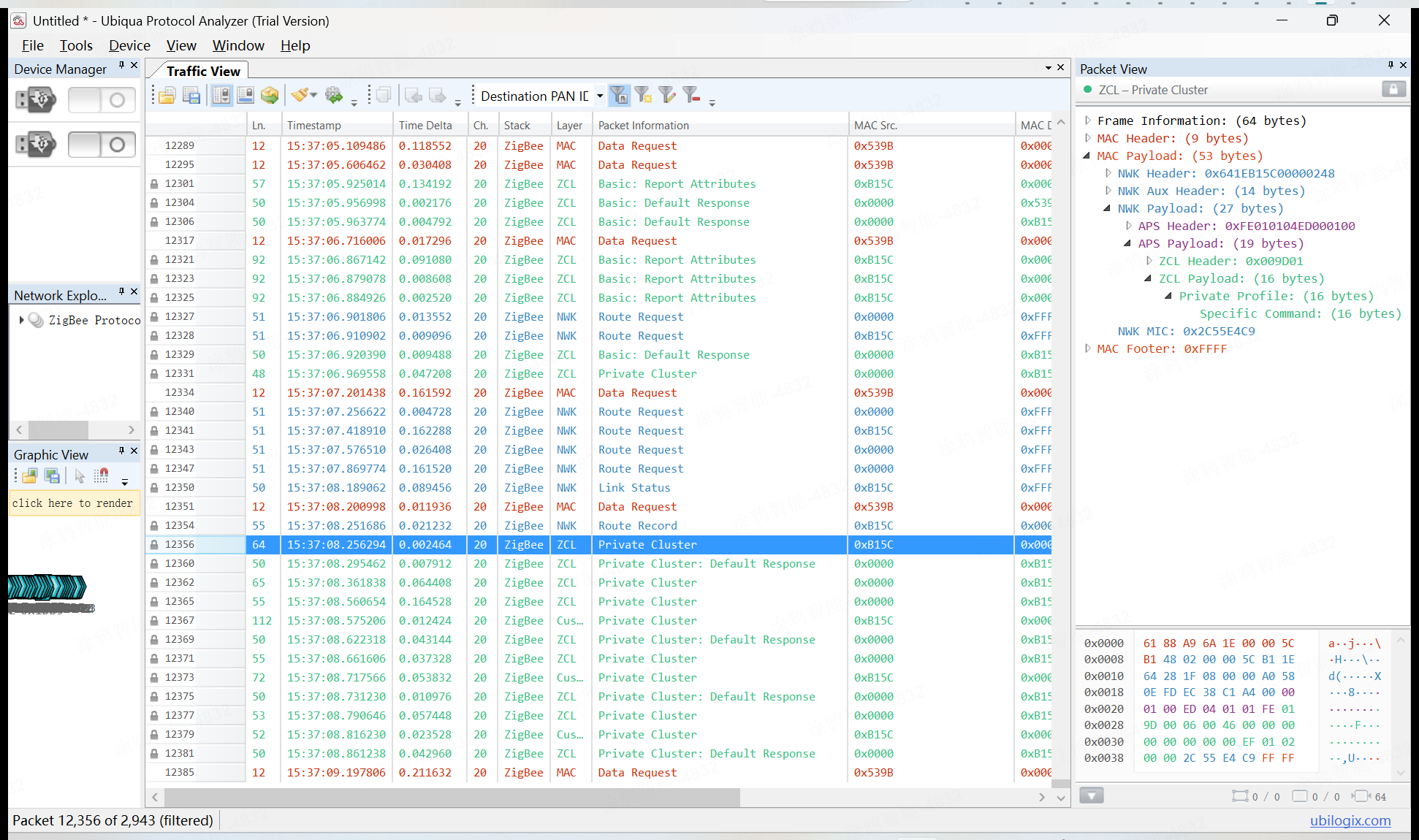Click the Open capture file icon

click(x=167, y=96)
